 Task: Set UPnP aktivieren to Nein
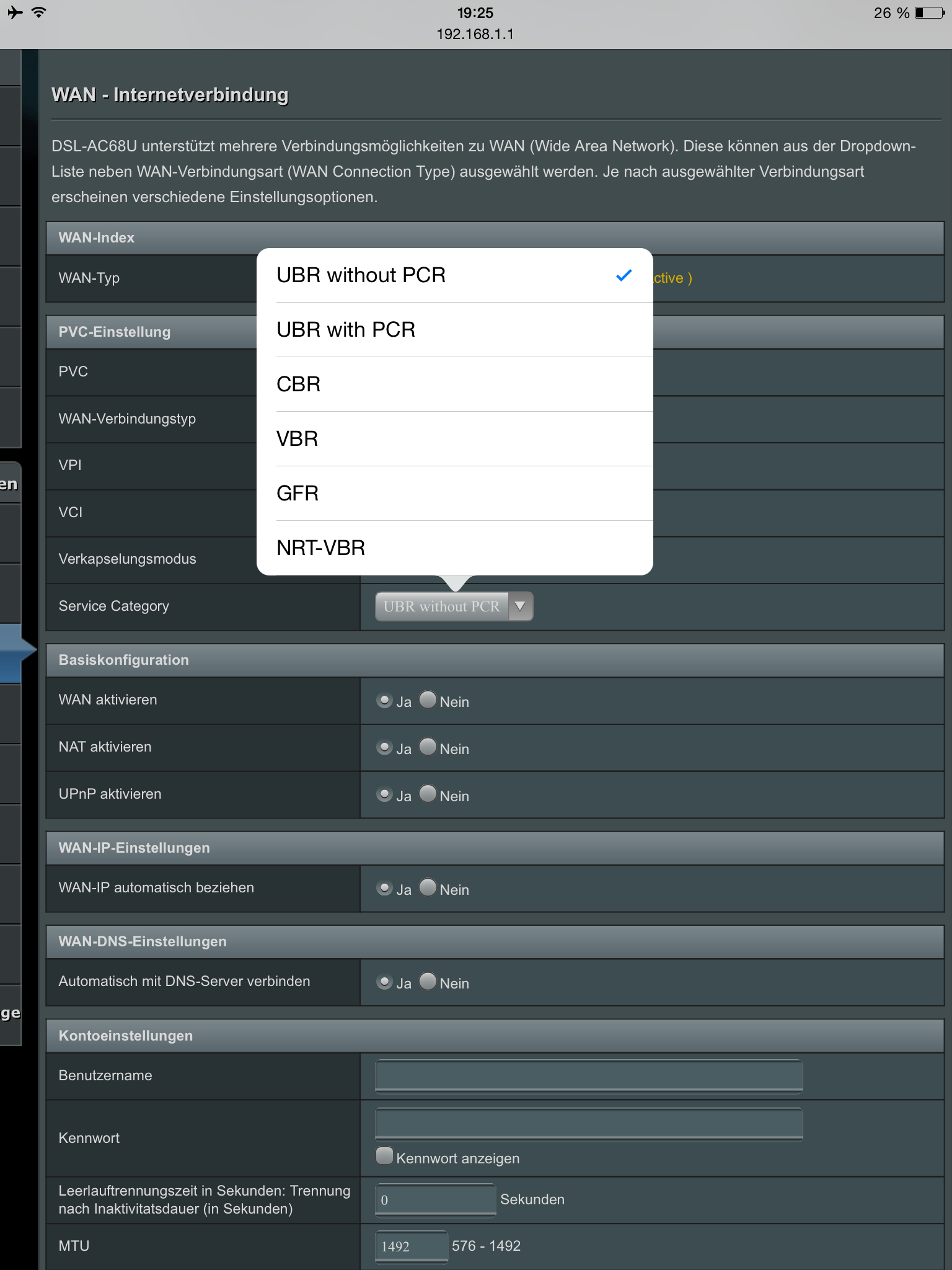pyautogui.click(x=428, y=794)
